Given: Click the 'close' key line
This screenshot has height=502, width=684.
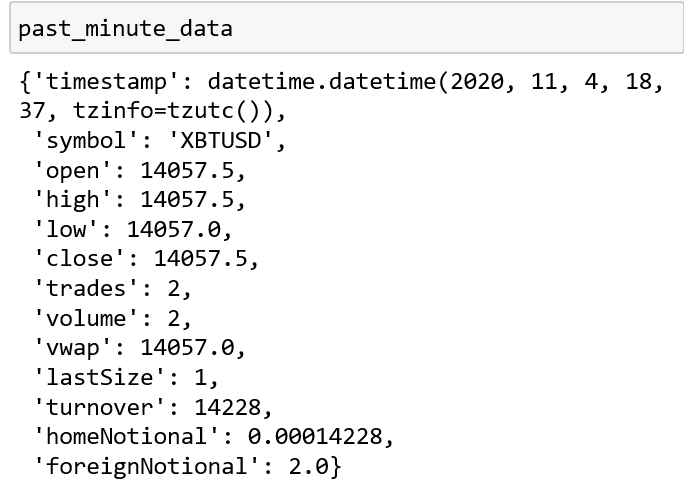Looking at the screenshot, I should point(146,259).
